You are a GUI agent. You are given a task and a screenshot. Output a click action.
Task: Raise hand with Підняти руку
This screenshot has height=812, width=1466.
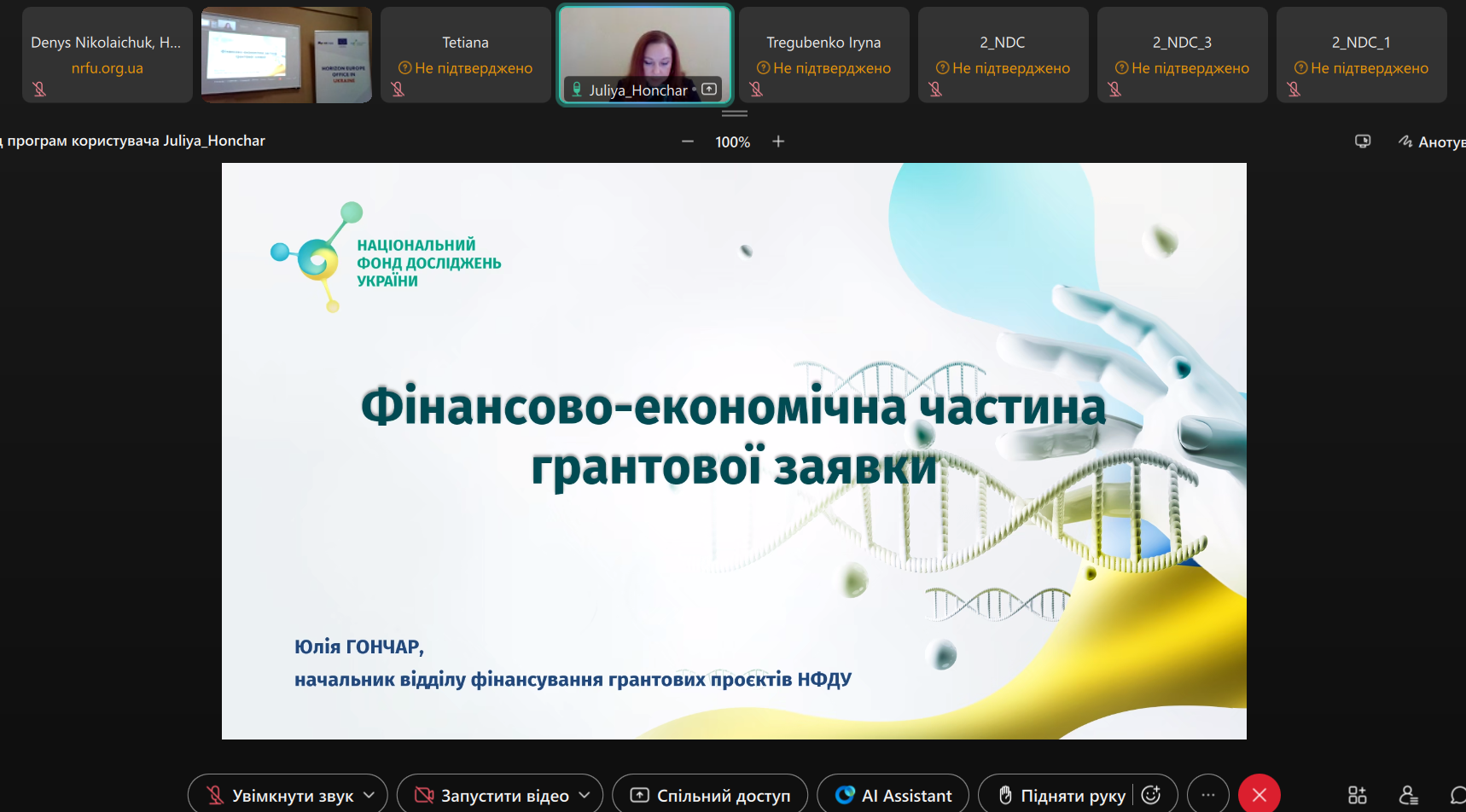coord(1062,795)
